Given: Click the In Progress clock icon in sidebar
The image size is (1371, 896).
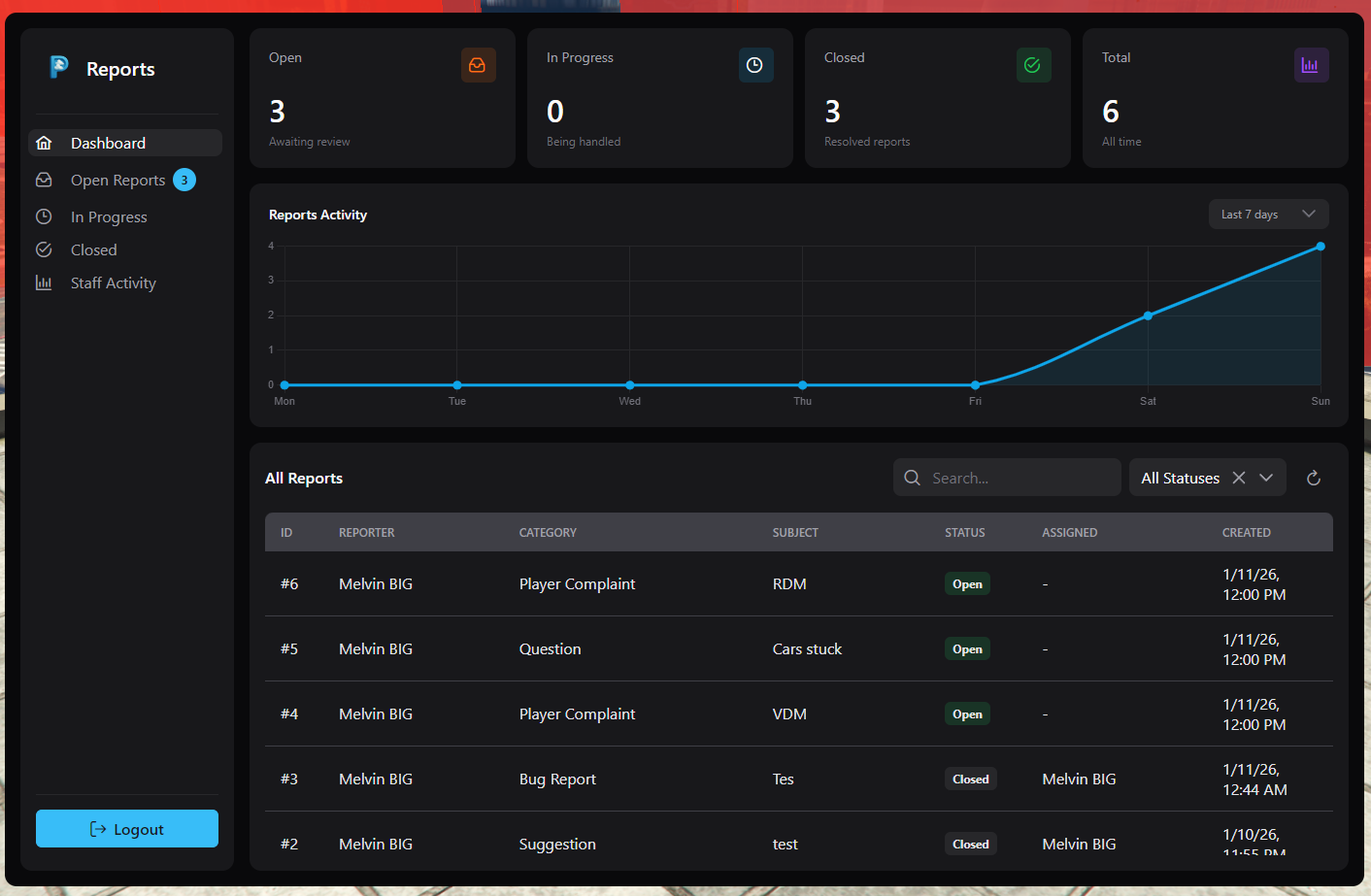Looking at the screenshot, I should (x=44, y=216).
